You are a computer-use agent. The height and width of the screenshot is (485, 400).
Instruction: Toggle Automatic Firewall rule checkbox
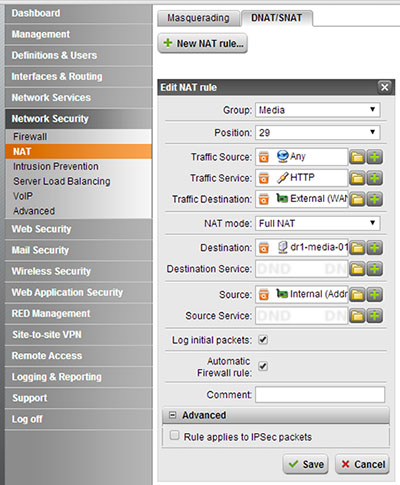(263, 366)
